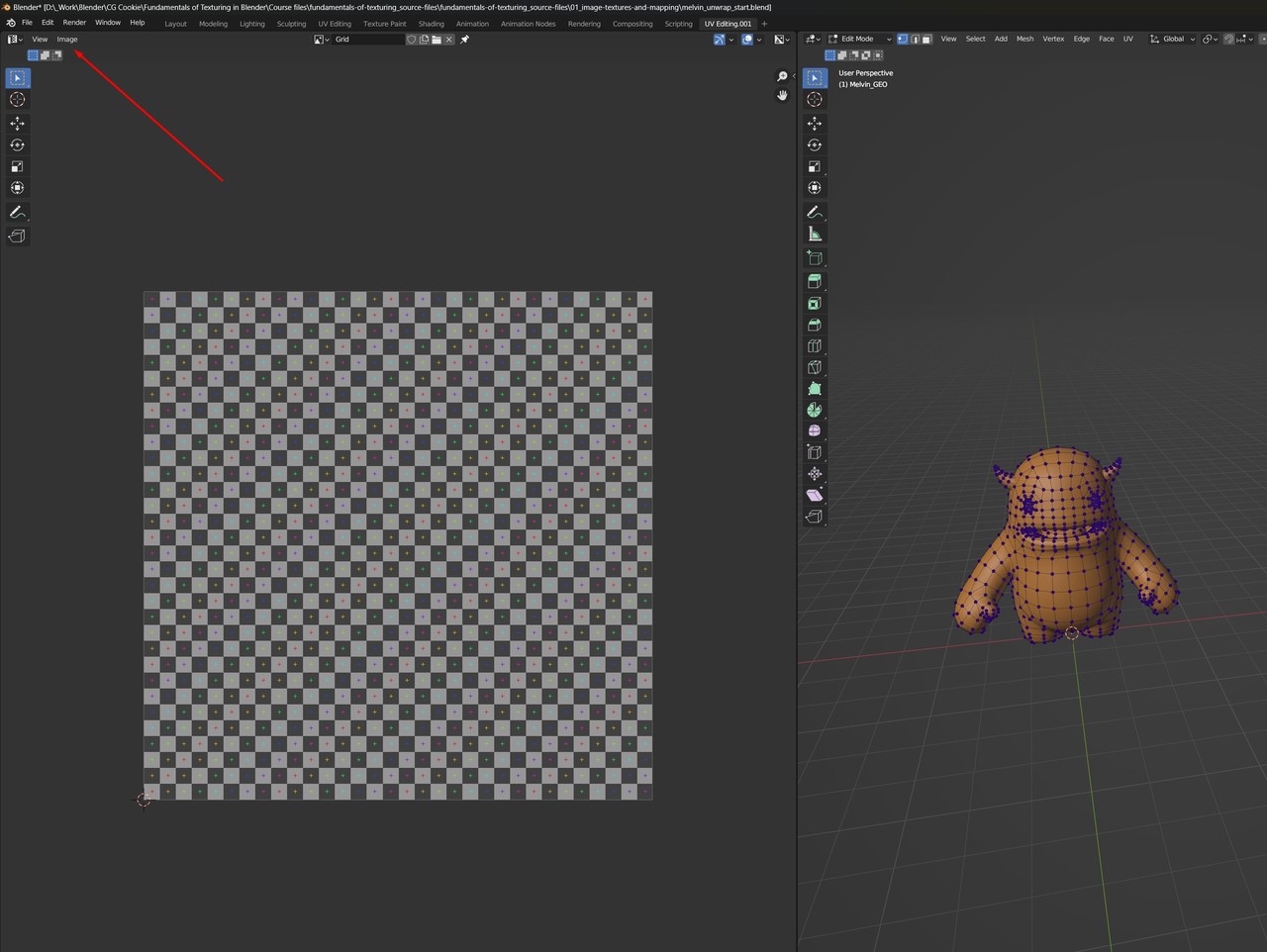Select the Add Cube tool

[x=815, y=258]
